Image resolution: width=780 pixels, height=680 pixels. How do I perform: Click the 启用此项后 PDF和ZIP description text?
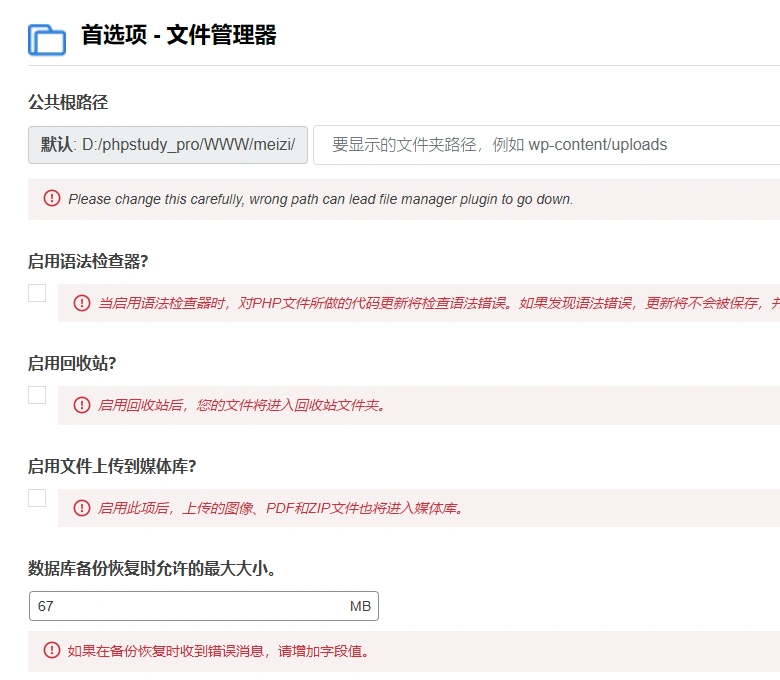coord(281,508)
